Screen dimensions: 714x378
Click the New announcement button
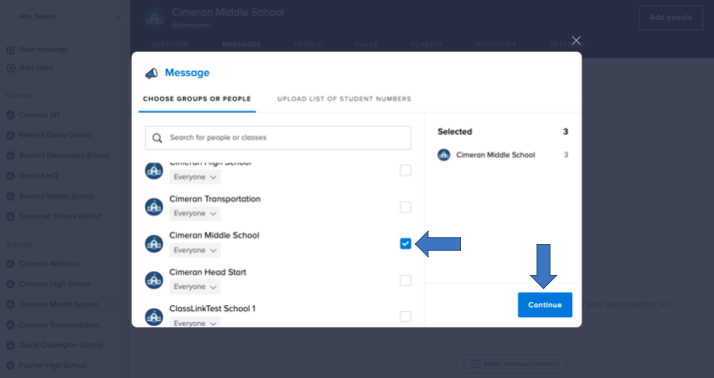click(515, 364)
